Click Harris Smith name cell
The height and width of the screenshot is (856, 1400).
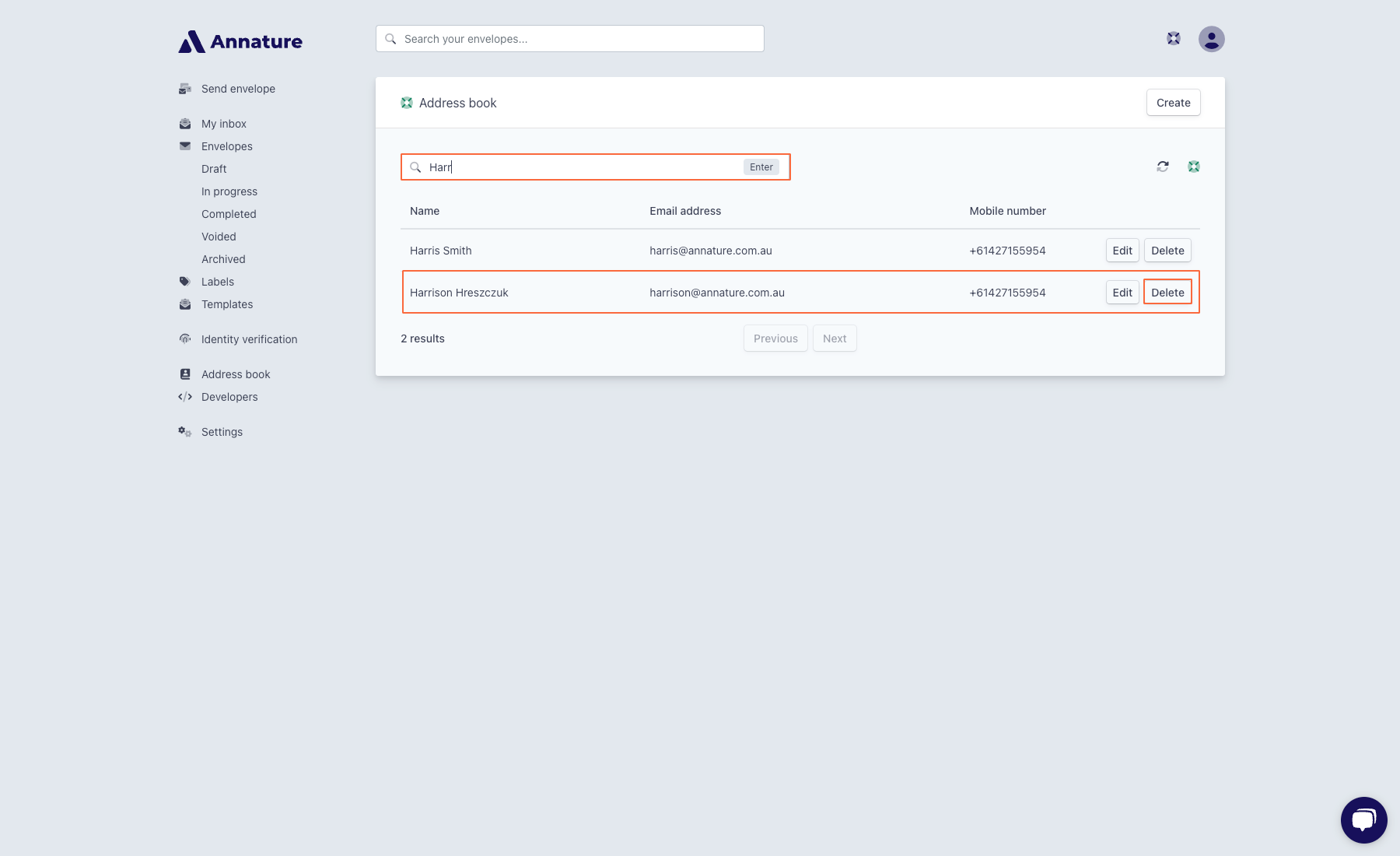(441, 251)
